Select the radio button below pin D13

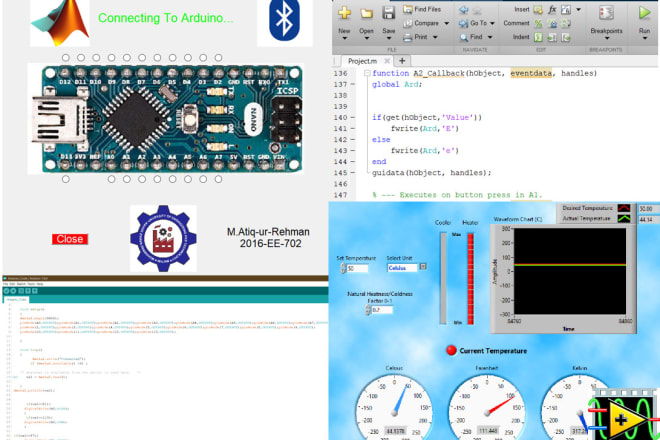(66, 179)
